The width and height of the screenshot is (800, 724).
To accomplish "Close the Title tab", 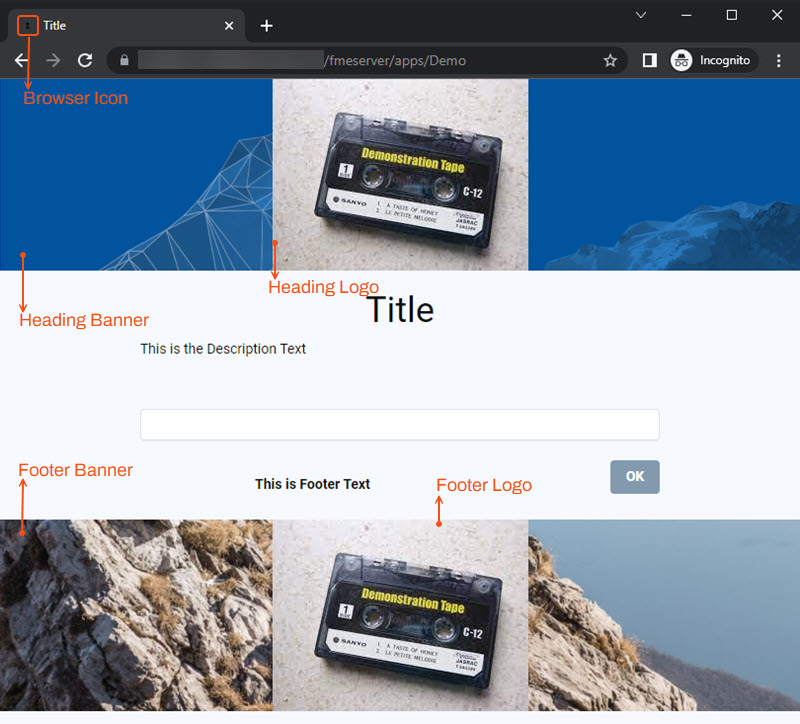I will 229,26.
